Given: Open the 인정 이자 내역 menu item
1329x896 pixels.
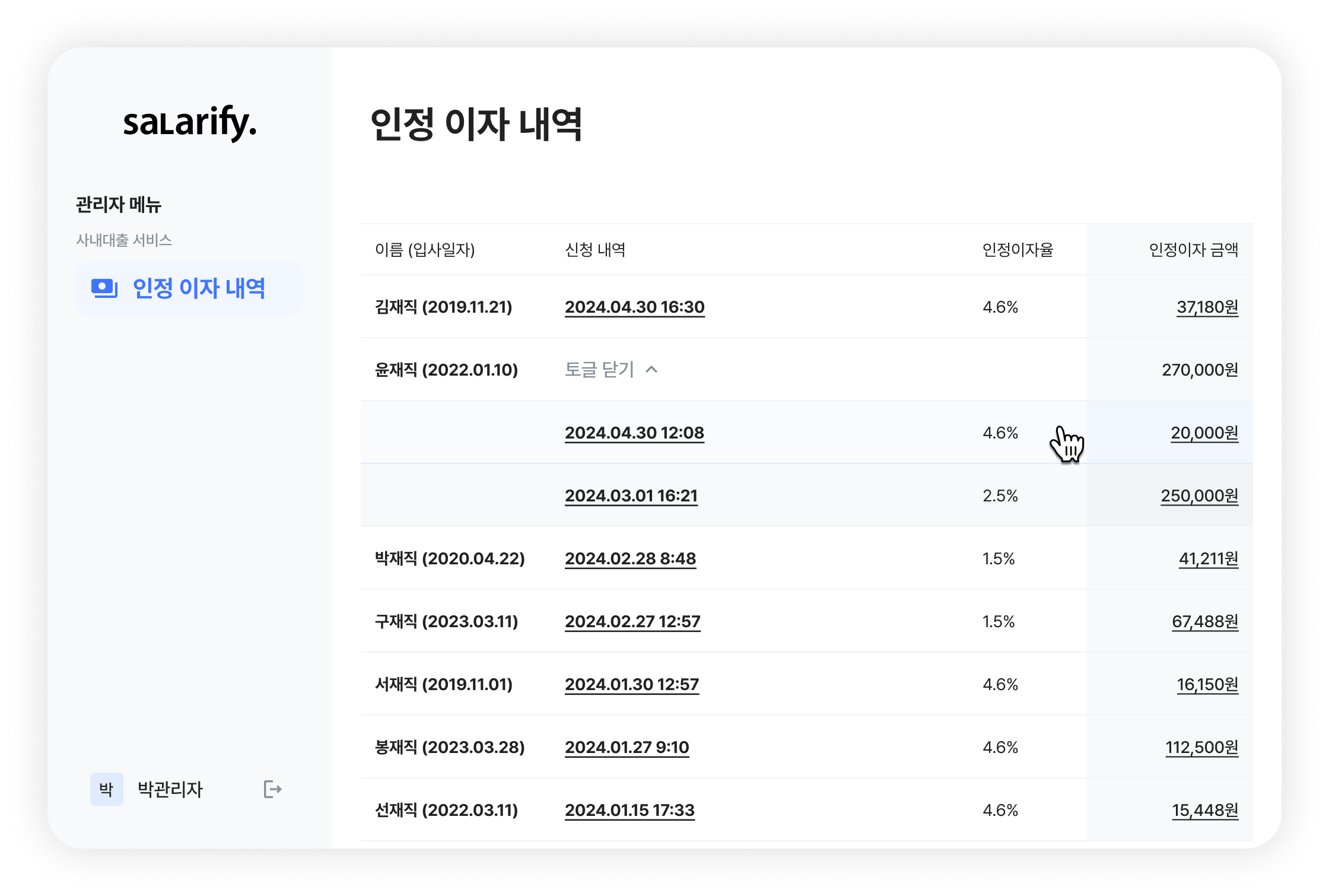Looking at the screenshot, I should pyautogui.click(x=198, y=288).
